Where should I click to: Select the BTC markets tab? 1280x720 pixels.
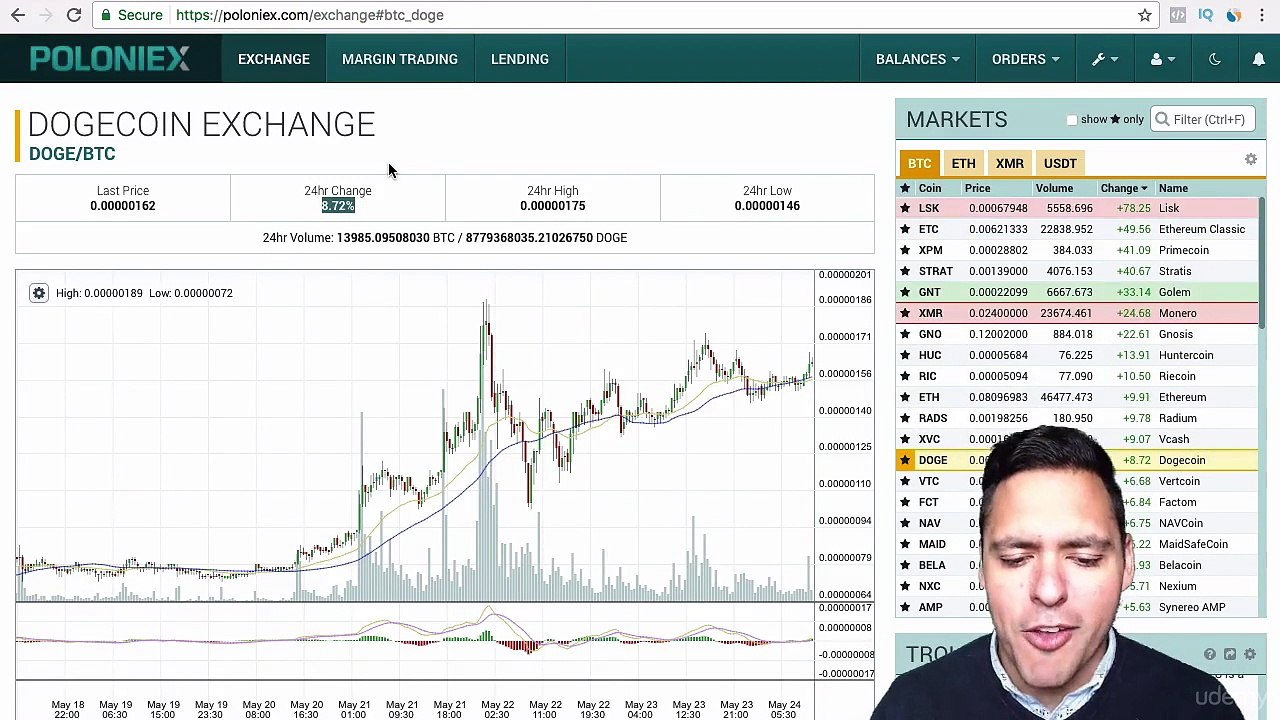tap(919, 163)
